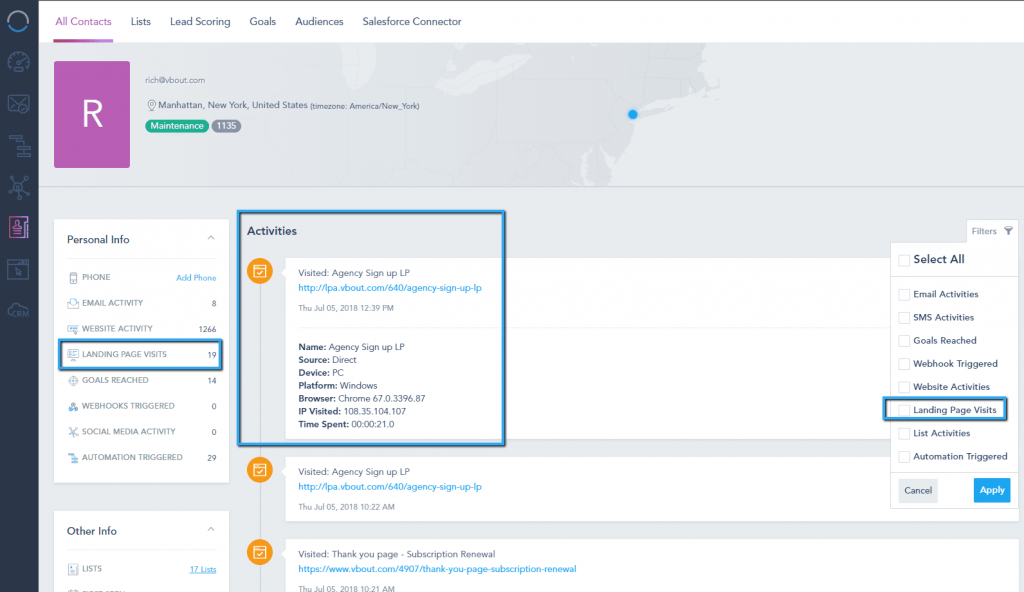
Task: Select the Website Activity row showing 1266
Action: coord(141,329)
